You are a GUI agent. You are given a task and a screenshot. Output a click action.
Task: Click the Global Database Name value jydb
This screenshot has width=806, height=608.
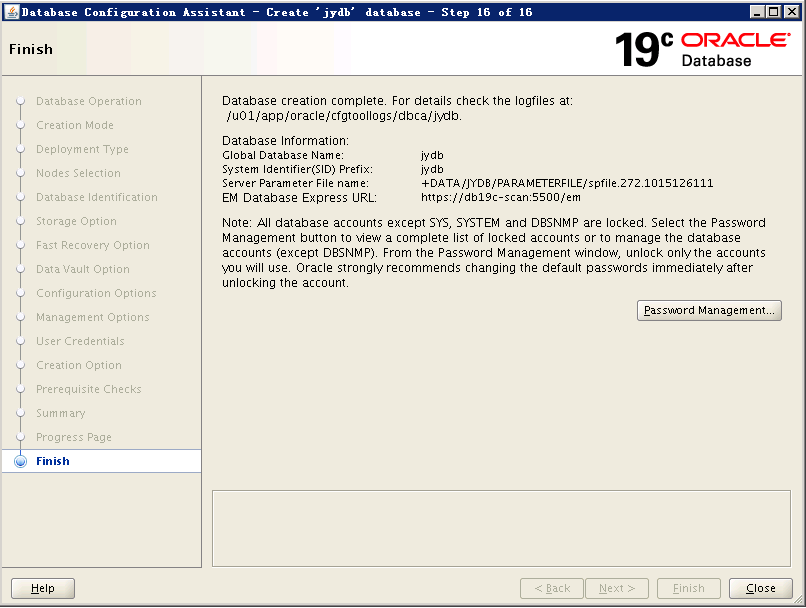tap(432, 155)
